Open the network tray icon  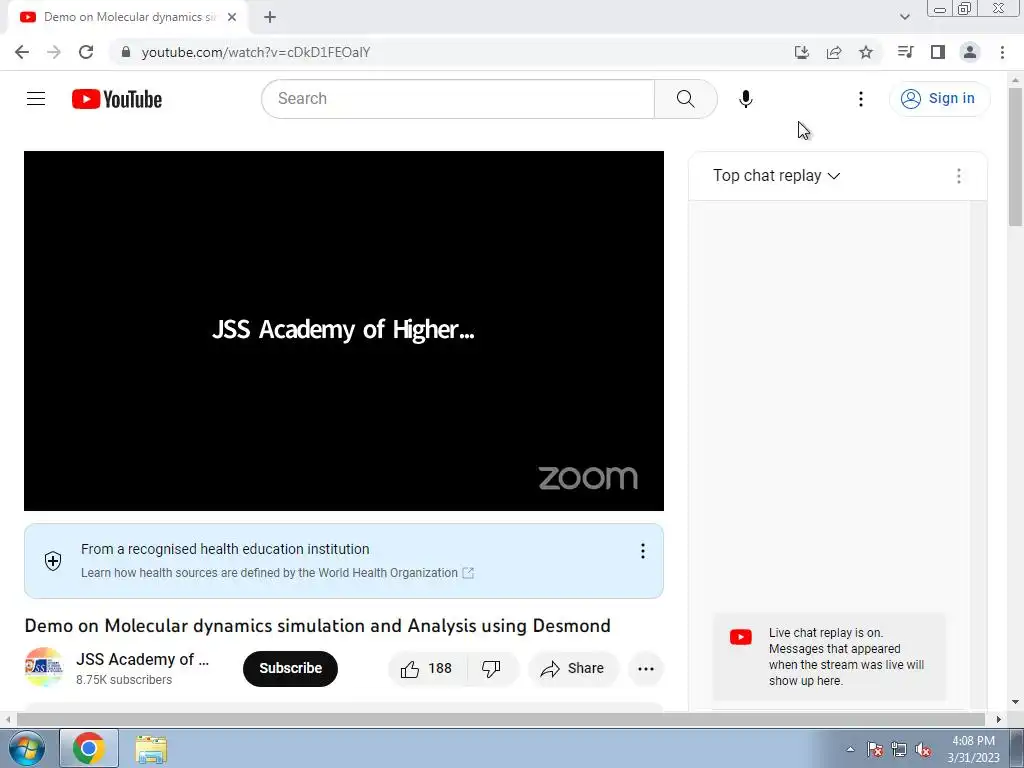(899, 749)
